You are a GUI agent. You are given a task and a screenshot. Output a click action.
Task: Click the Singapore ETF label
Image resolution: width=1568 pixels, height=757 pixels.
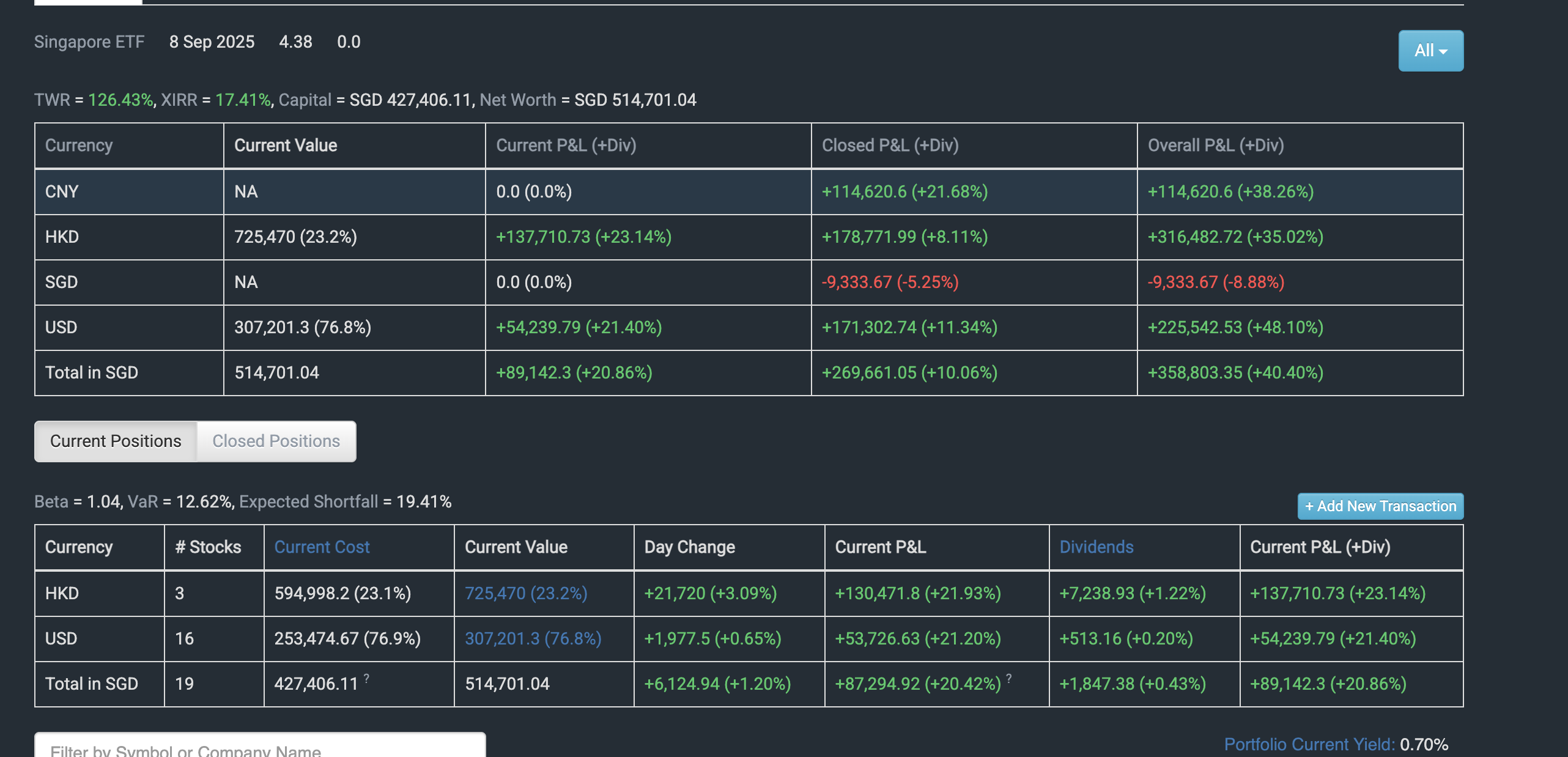89,42
